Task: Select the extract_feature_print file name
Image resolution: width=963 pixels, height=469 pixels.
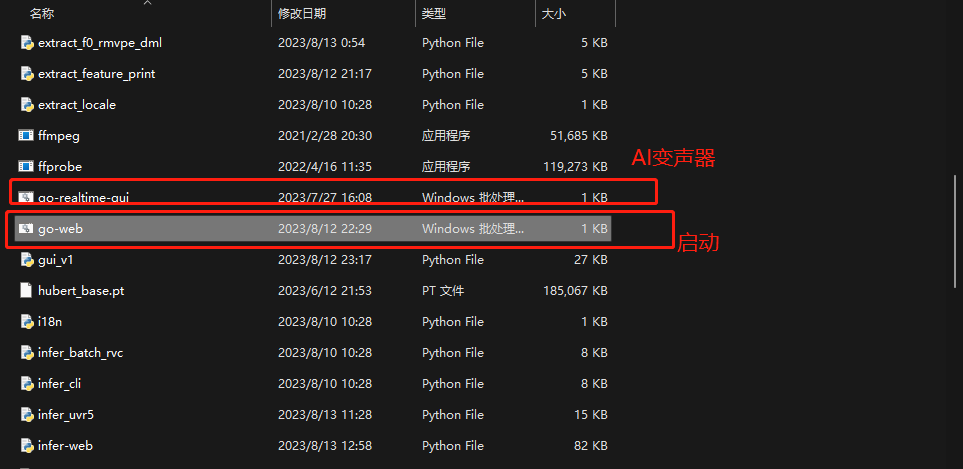Action: pos(96,74)
